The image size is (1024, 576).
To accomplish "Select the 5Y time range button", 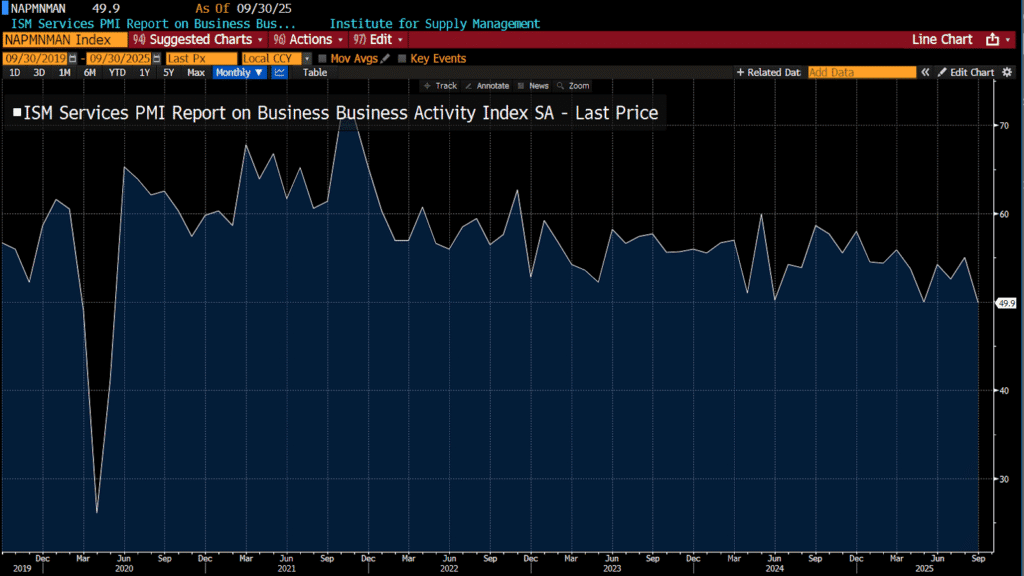I will [x=168, y=73].
